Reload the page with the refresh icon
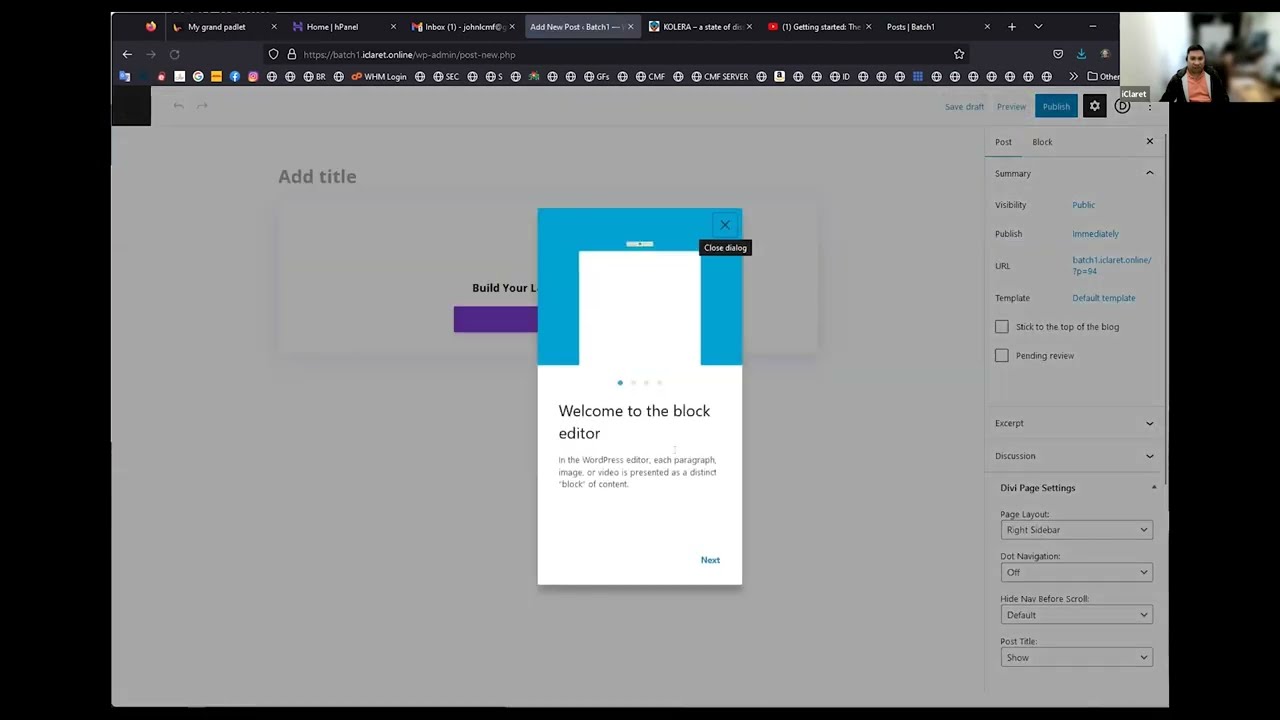The image size is (1280, 720). click(174, 54)
